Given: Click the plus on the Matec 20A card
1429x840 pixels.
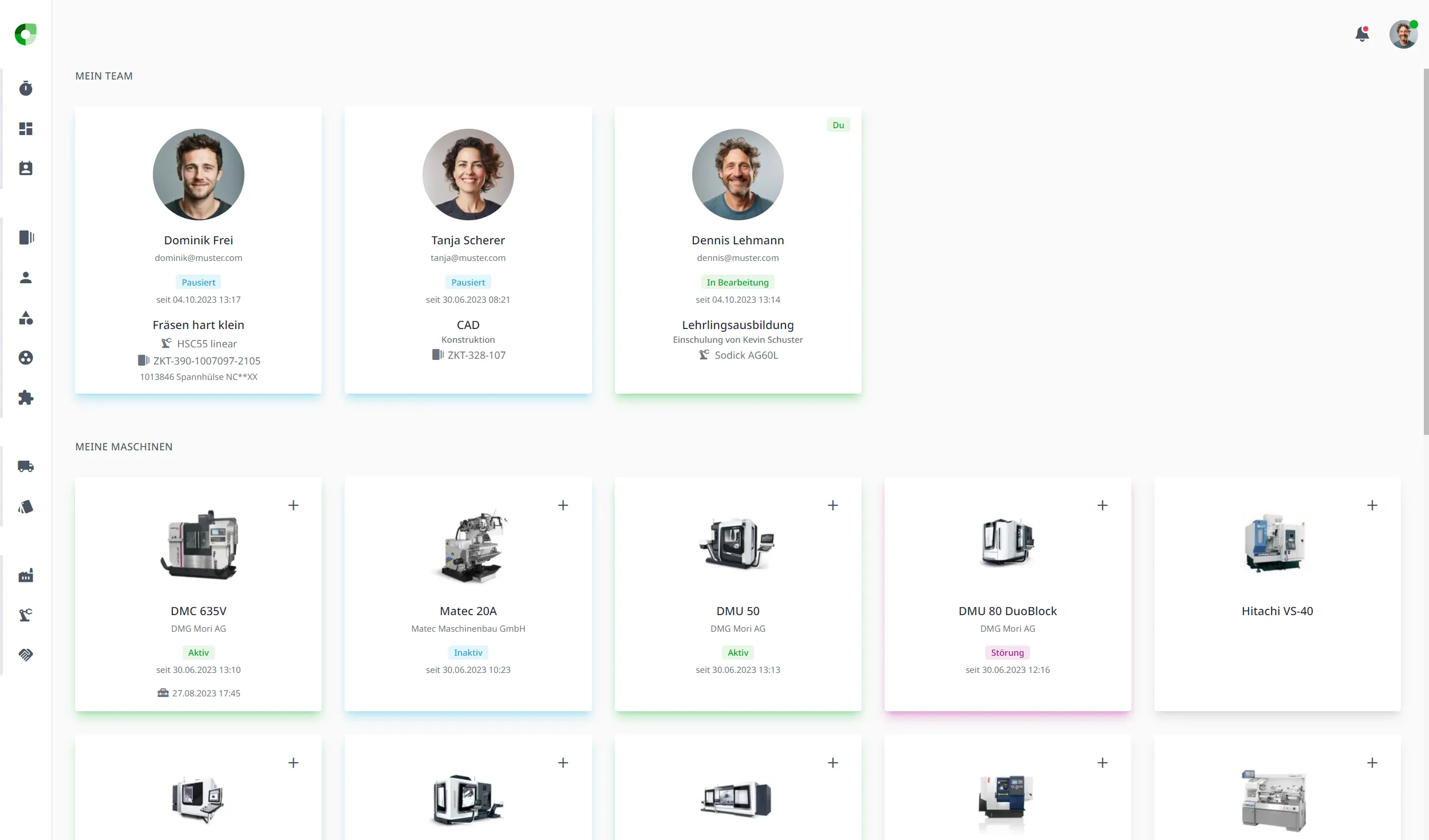Looking at the screenshot, I should (x=563, y=505).
